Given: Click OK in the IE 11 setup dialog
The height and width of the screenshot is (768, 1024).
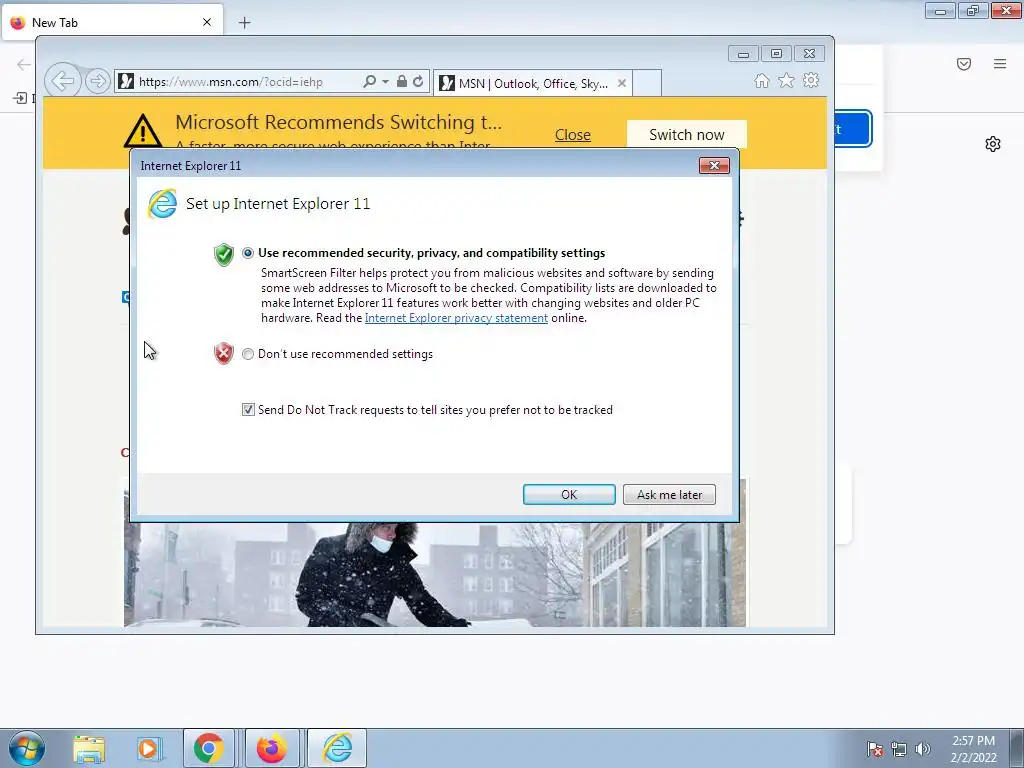Looking at the screenshot, I should (569, 494).
